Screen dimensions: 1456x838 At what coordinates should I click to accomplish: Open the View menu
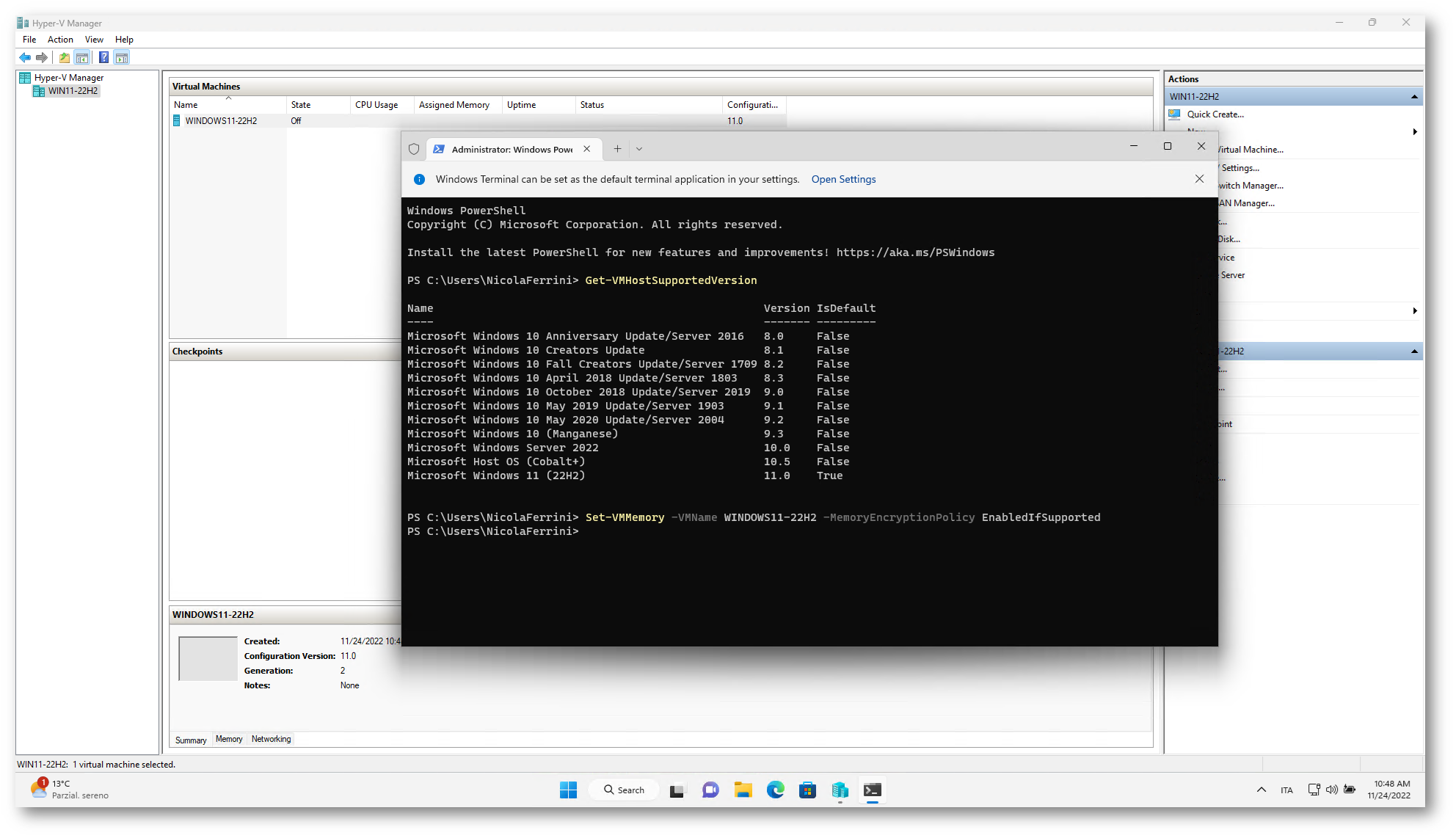(x=94, y=40)
